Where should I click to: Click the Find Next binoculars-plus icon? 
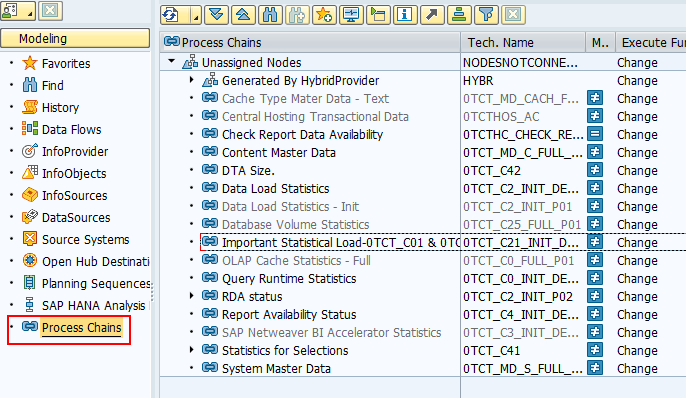[x=297, y=15]
